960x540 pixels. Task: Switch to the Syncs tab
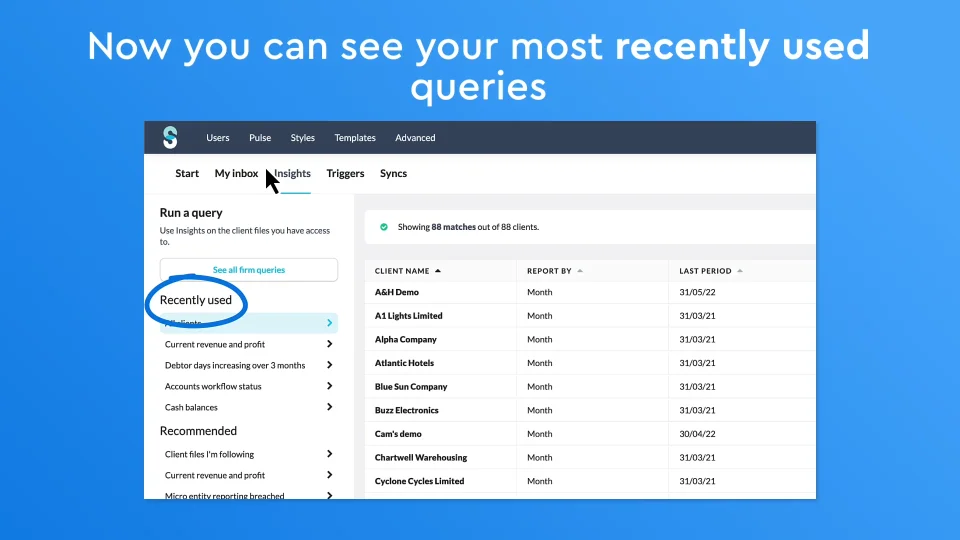click(x=394, y=173)
